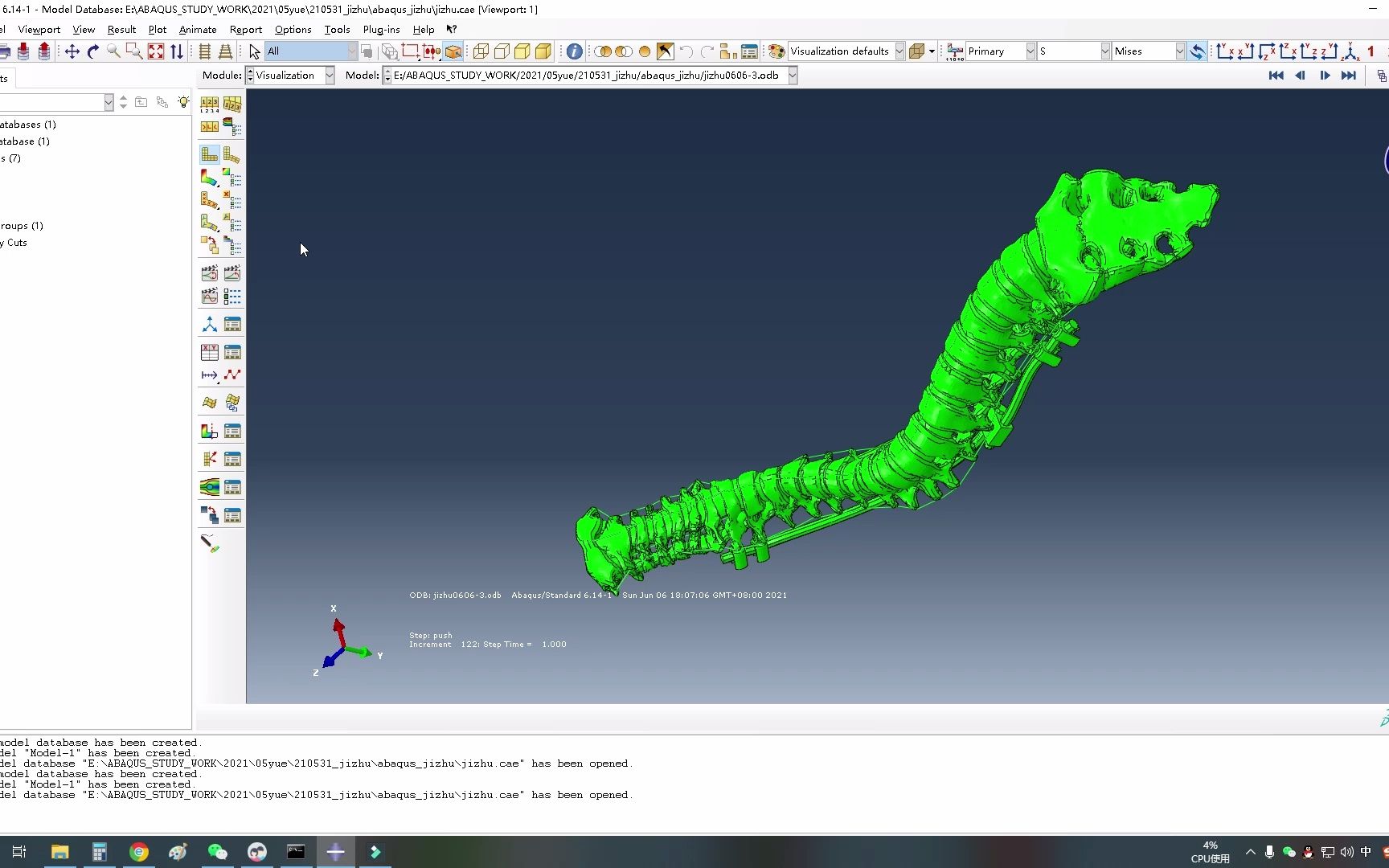Open Chrome from the taskbar
Screen dimensions: 1389x868
pyautogui.click(x=138, y=852)
